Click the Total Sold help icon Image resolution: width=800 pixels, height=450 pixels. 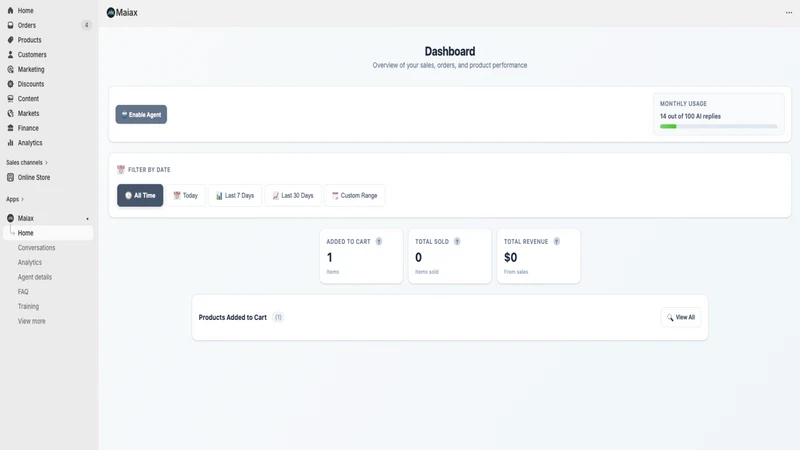coord(457,241)
